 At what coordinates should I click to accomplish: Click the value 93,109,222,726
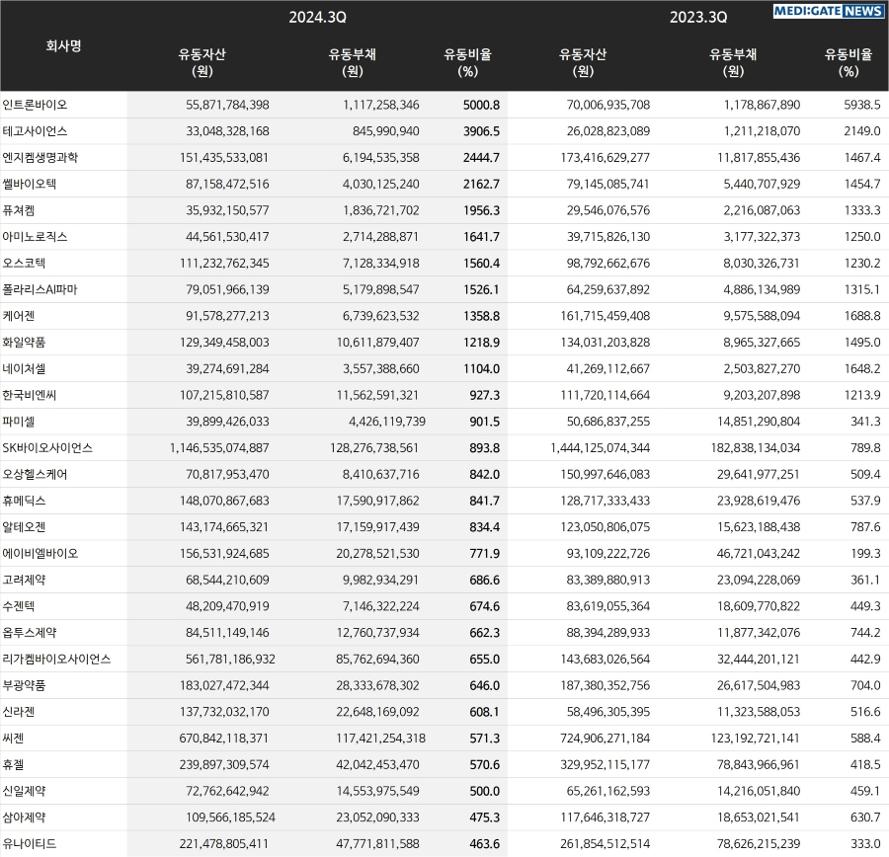608,553
